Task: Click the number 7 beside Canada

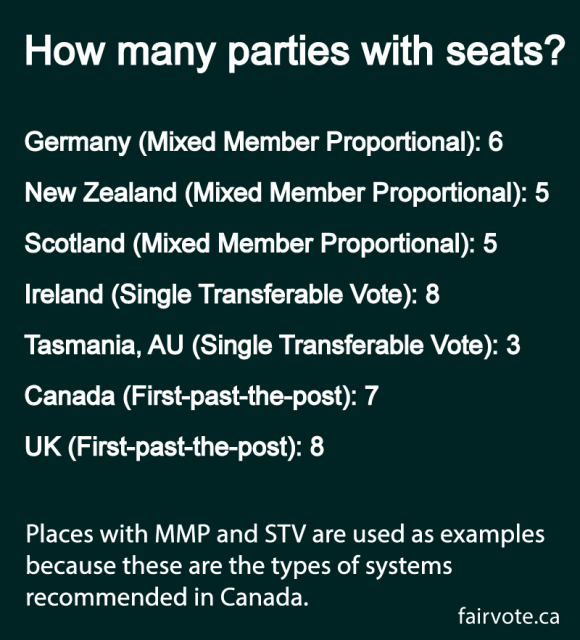Action: (371, 396)
